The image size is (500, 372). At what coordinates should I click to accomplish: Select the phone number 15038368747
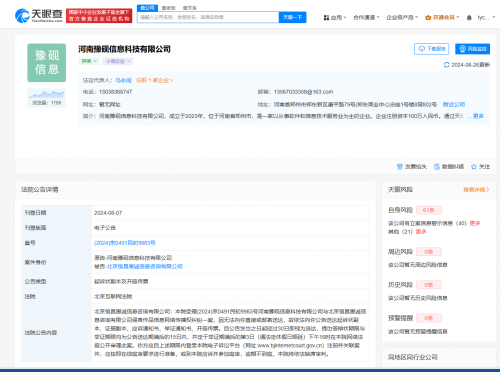coord(115,92)
